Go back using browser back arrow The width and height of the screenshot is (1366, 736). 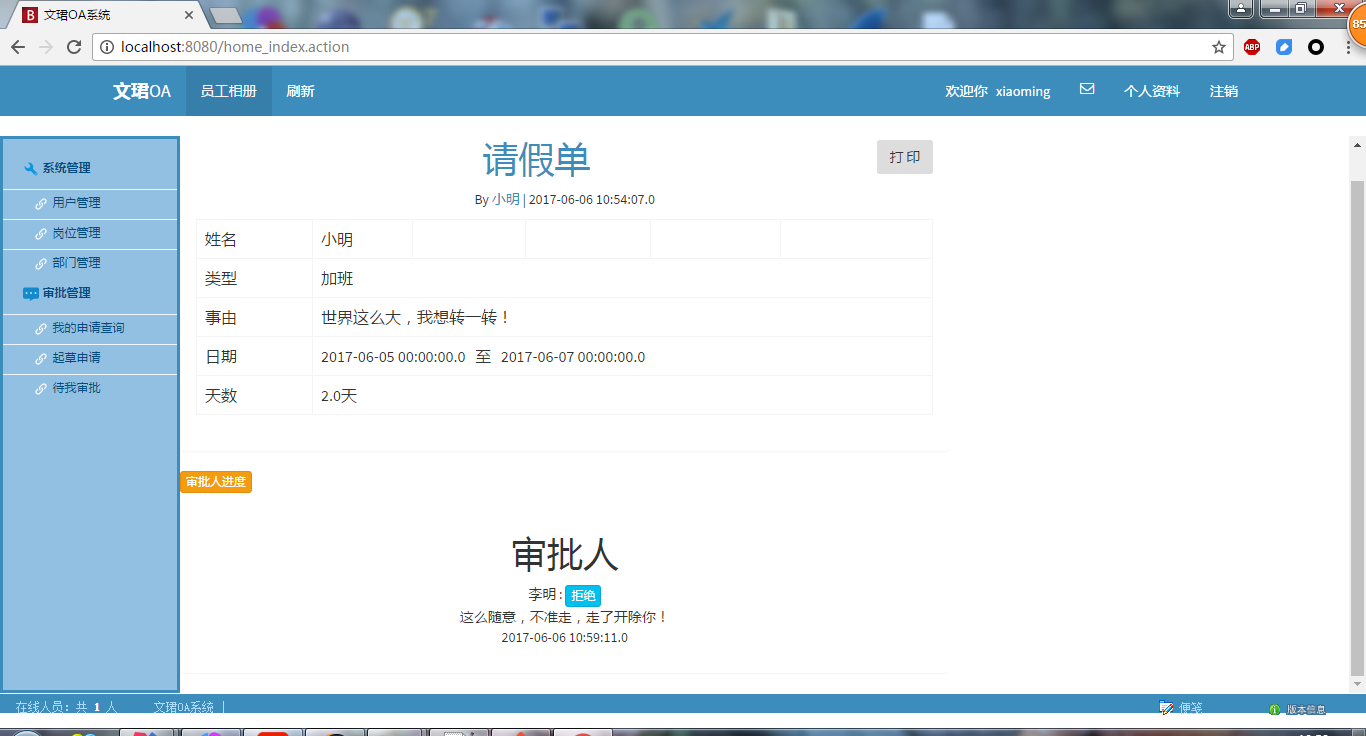[18, 47]
